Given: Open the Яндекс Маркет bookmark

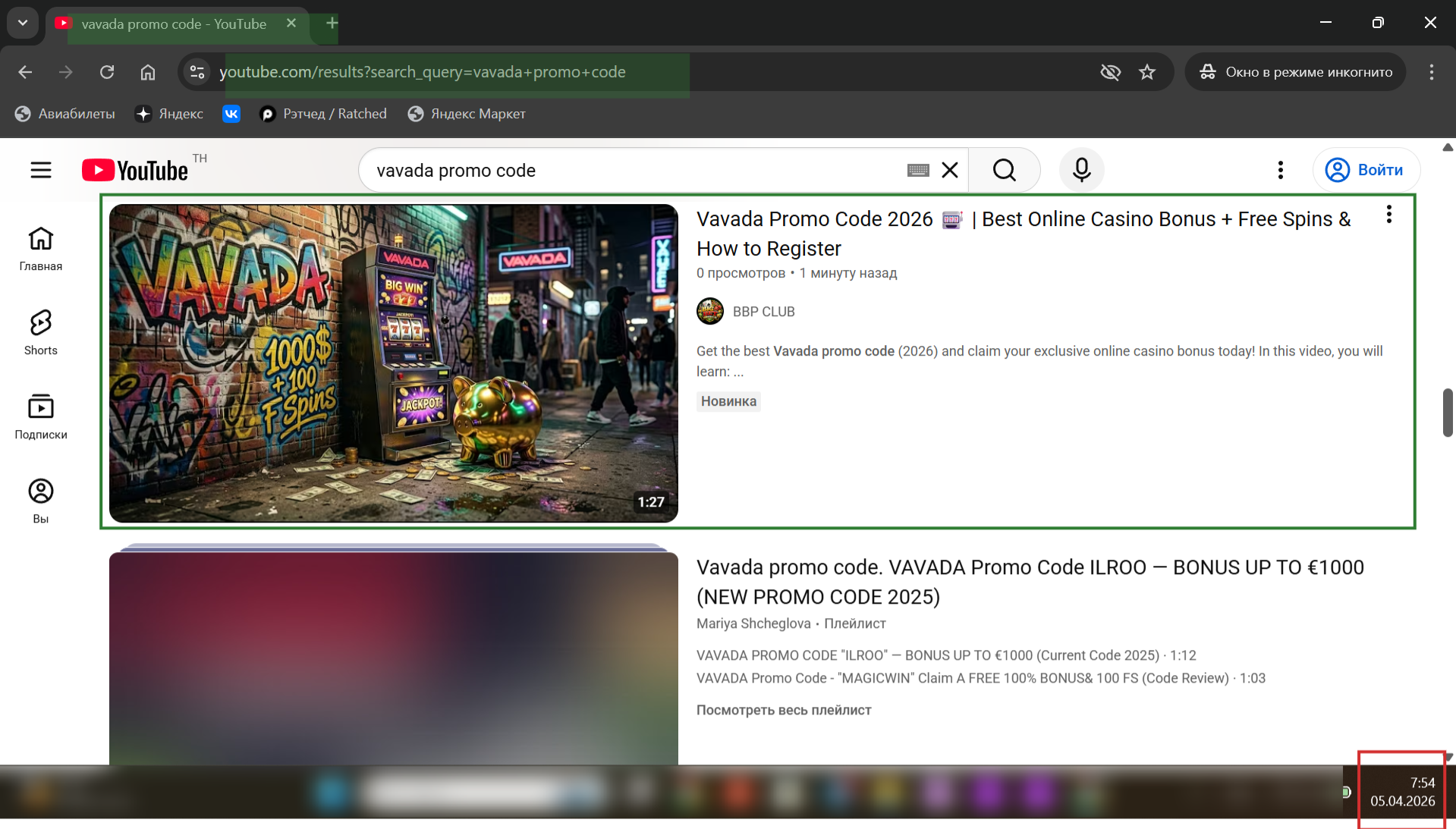Looking at the screenshot, I should tap(467, 114).
